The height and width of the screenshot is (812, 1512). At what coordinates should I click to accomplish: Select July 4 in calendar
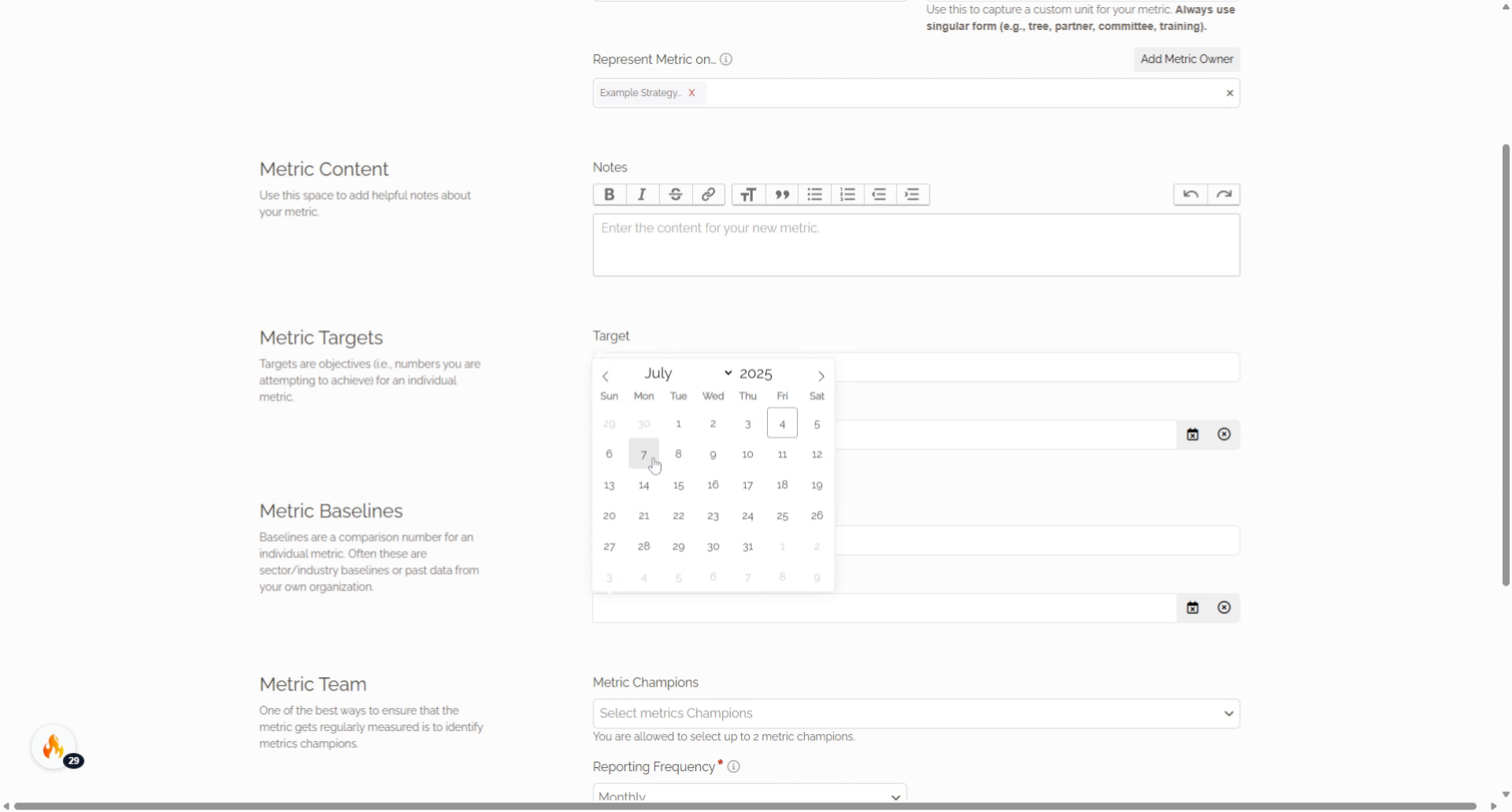coord(782,424)
